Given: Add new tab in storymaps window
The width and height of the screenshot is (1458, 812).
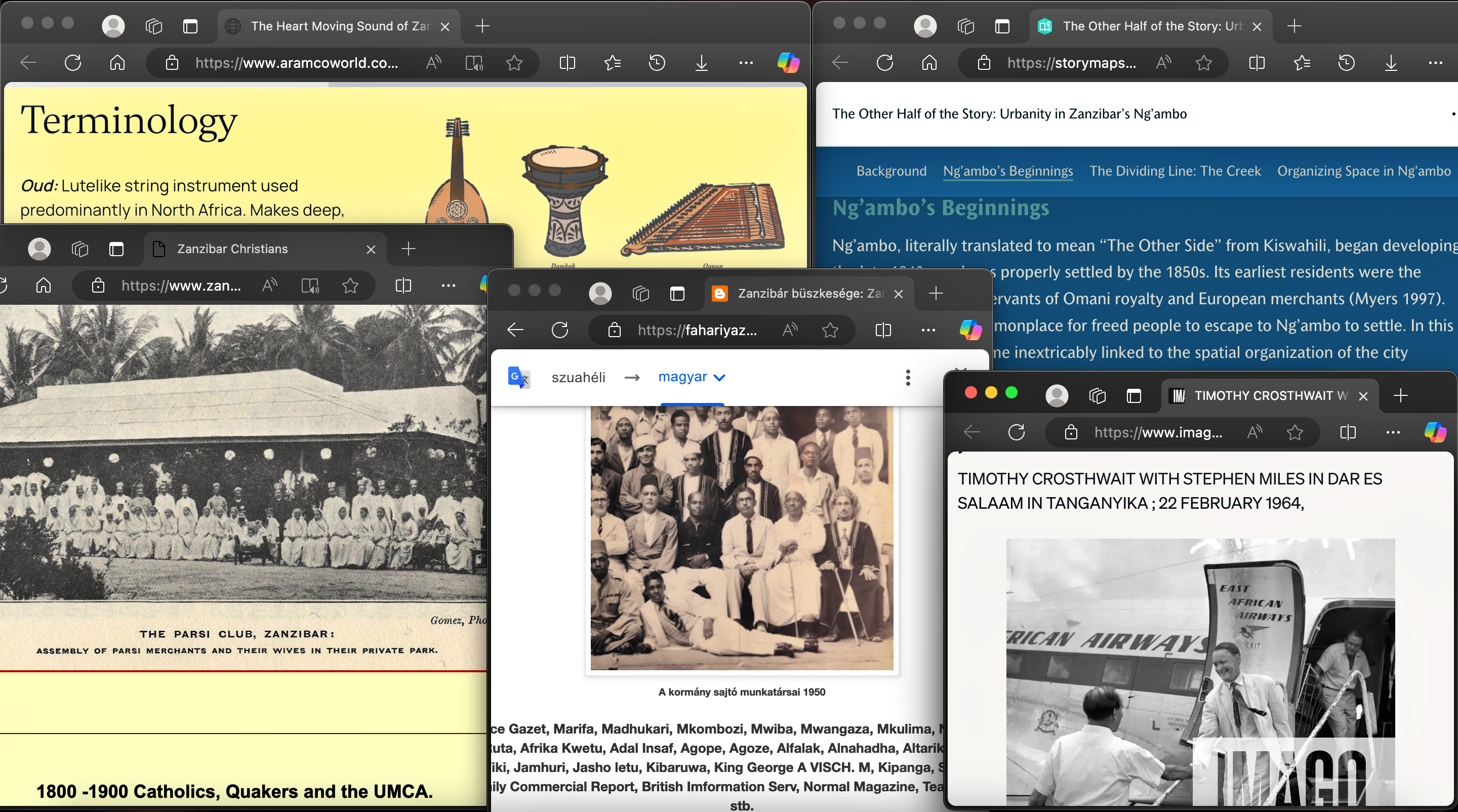Looking at the screenshot, I should point(1294,26).
